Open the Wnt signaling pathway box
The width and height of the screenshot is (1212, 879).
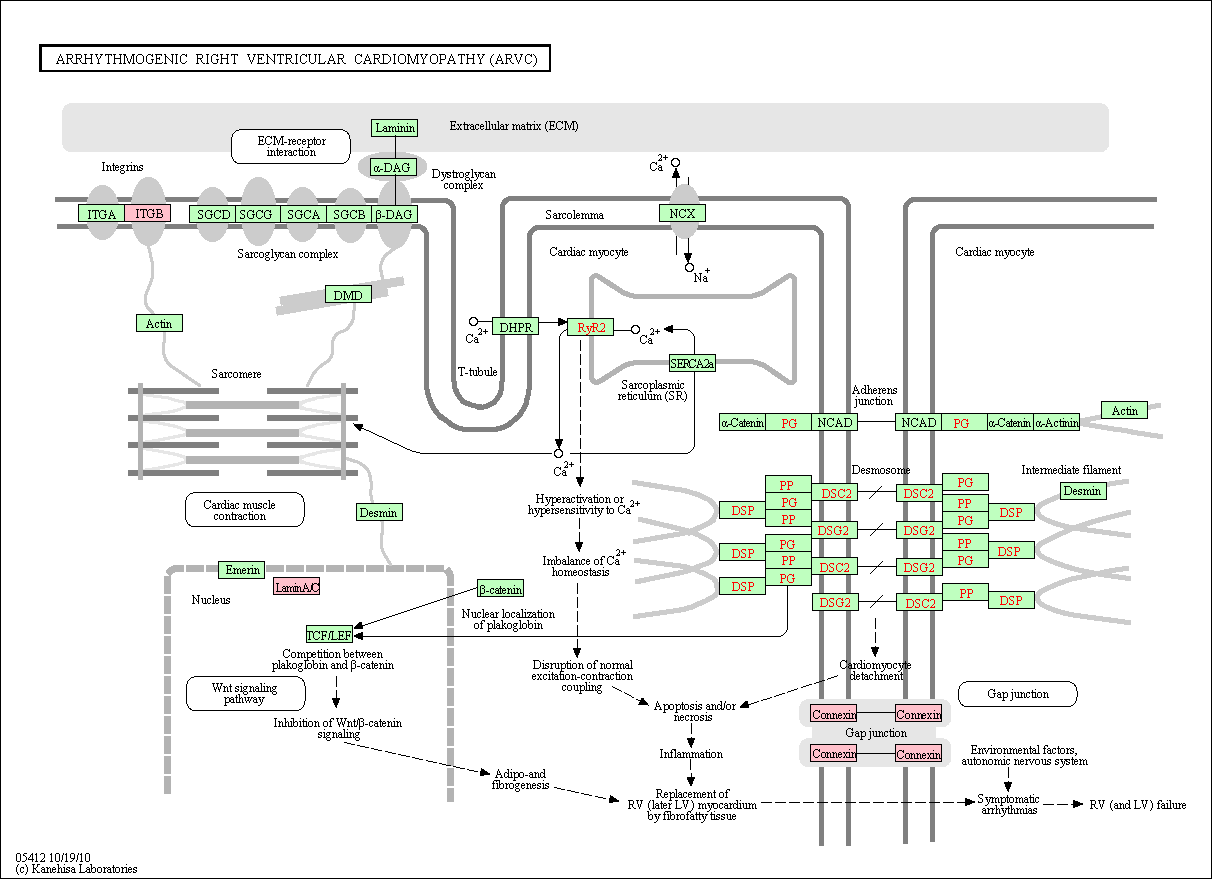click(x=245, y=694)
